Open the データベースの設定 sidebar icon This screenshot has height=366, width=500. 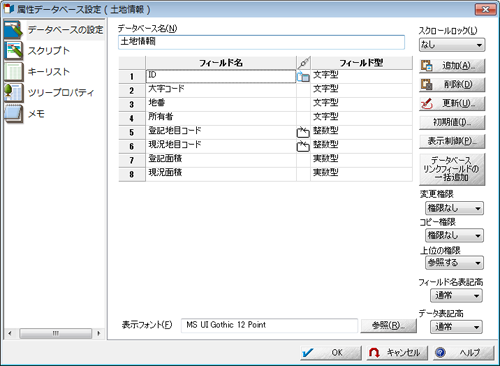pyautogui.click(x=13, y=30)
